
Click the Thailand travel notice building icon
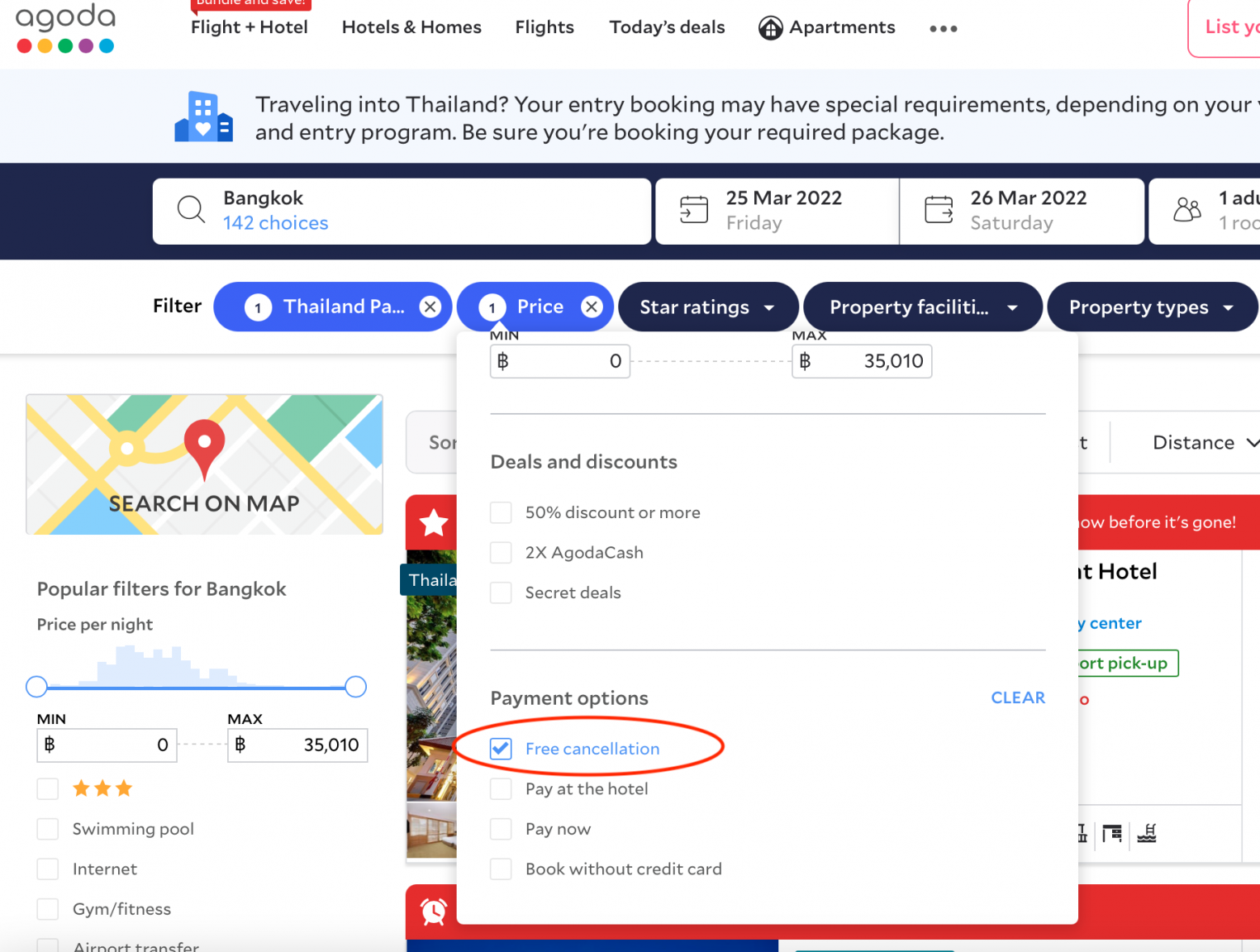point(203,117)
